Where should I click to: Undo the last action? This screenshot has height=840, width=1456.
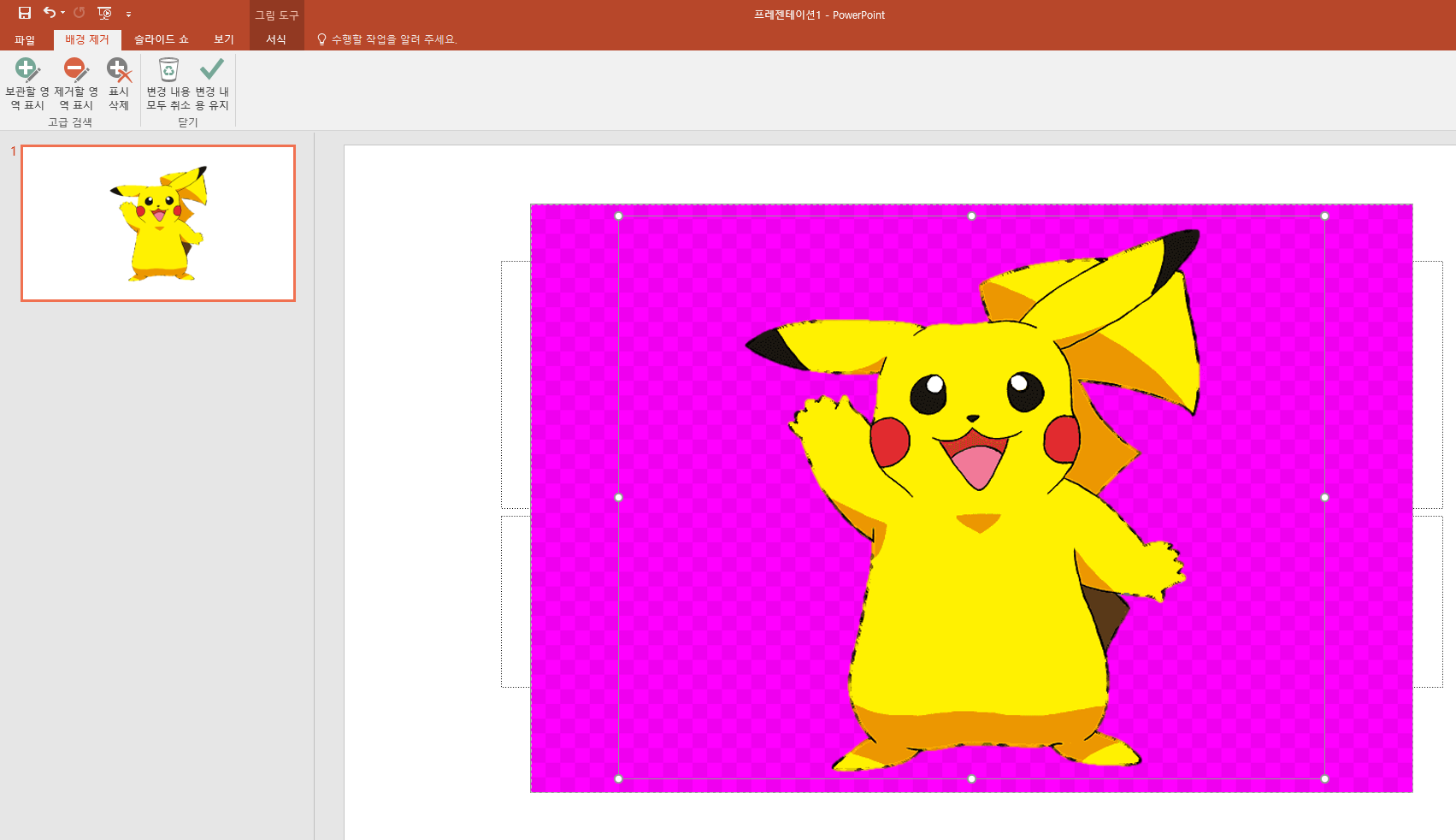point(50,13)
